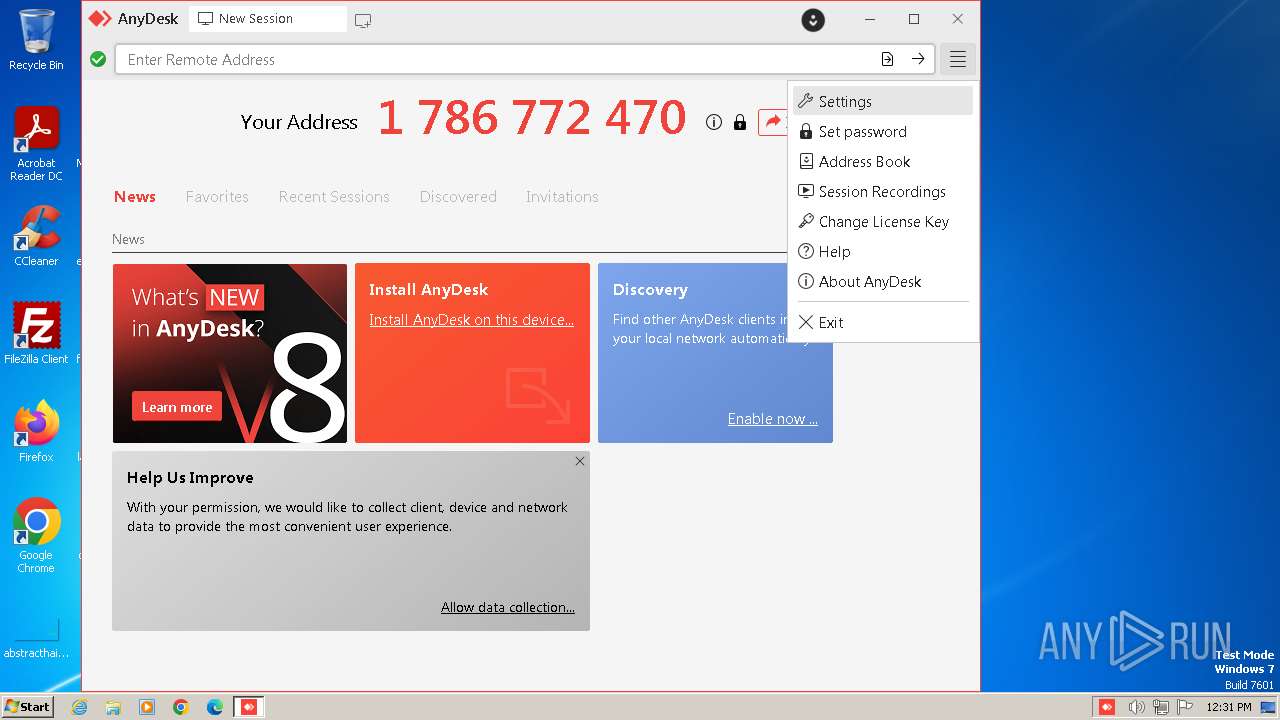Click the Install AnyDesk card heading

[x=428, y=290]
